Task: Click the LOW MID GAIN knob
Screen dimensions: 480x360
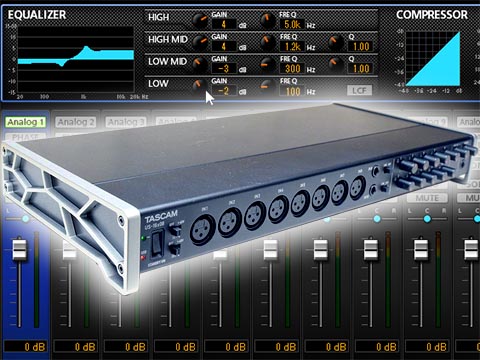Action: pyautogui.click(x=200, y=65)
